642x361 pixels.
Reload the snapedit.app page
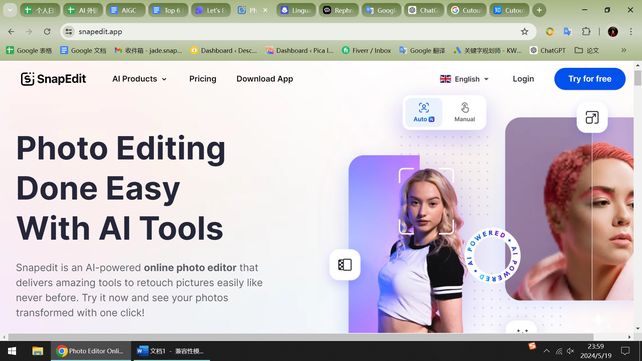click(47, 32)
